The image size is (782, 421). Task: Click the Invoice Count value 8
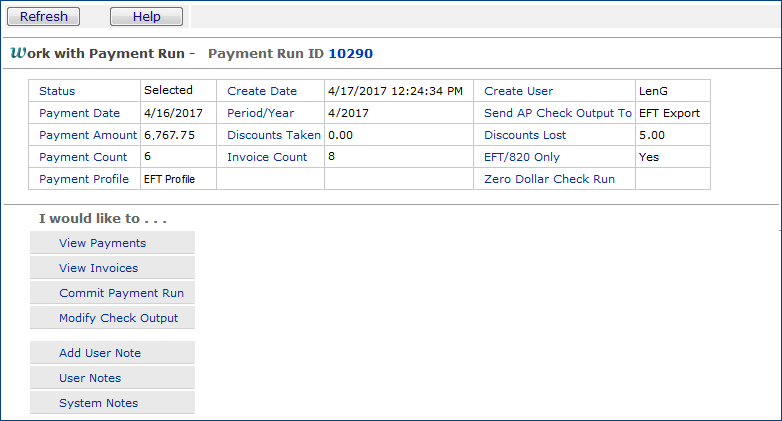331,157
